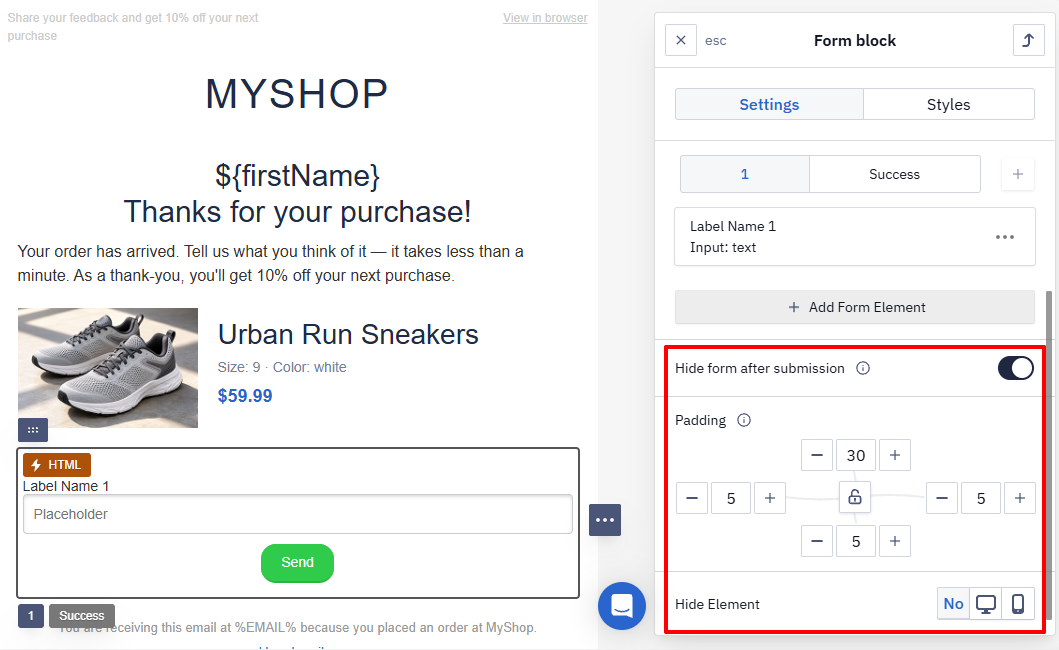Click the sneakers product image
This screenshot has width=1059, height=650.
point(108,368)
